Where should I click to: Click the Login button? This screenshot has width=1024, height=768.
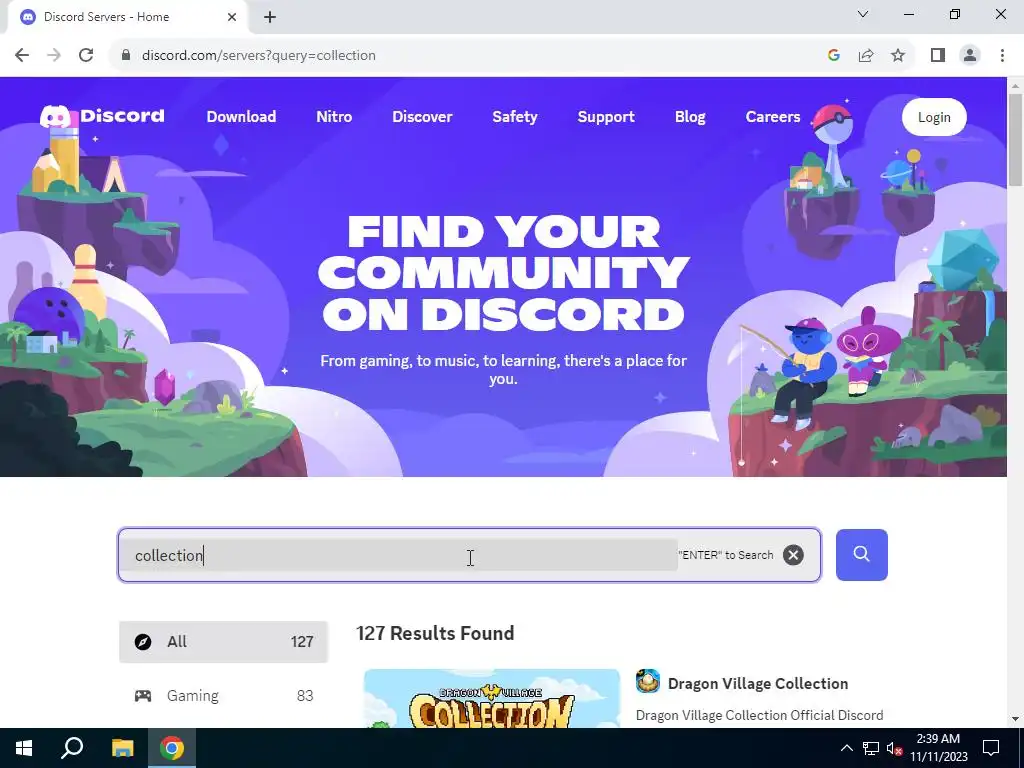934,117
